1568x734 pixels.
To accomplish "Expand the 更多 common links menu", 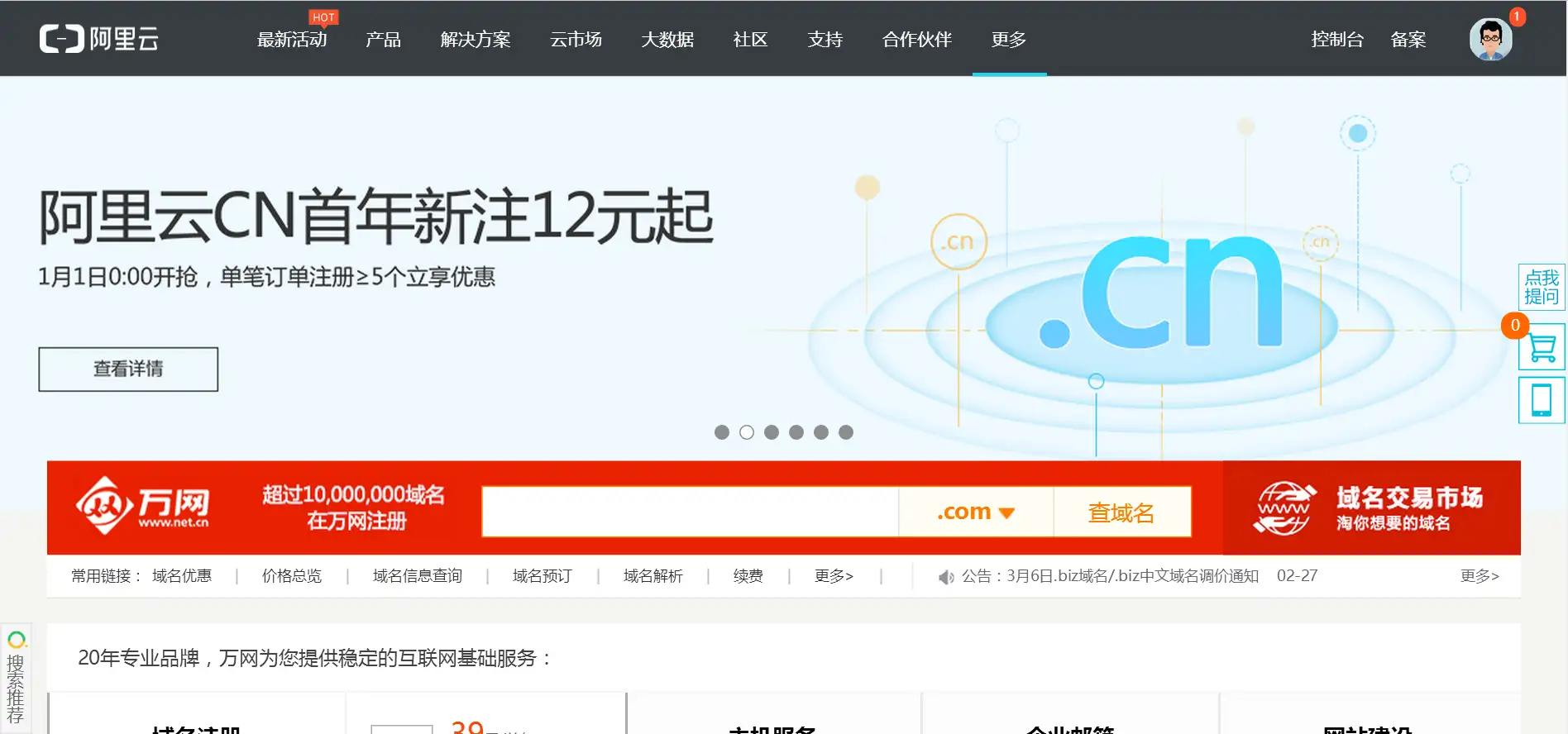I will [x=834, y=576].
